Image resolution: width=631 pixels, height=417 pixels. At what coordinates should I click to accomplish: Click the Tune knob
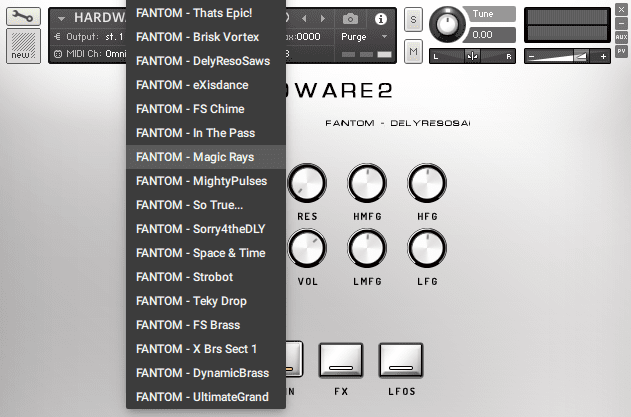pos(449,24)
